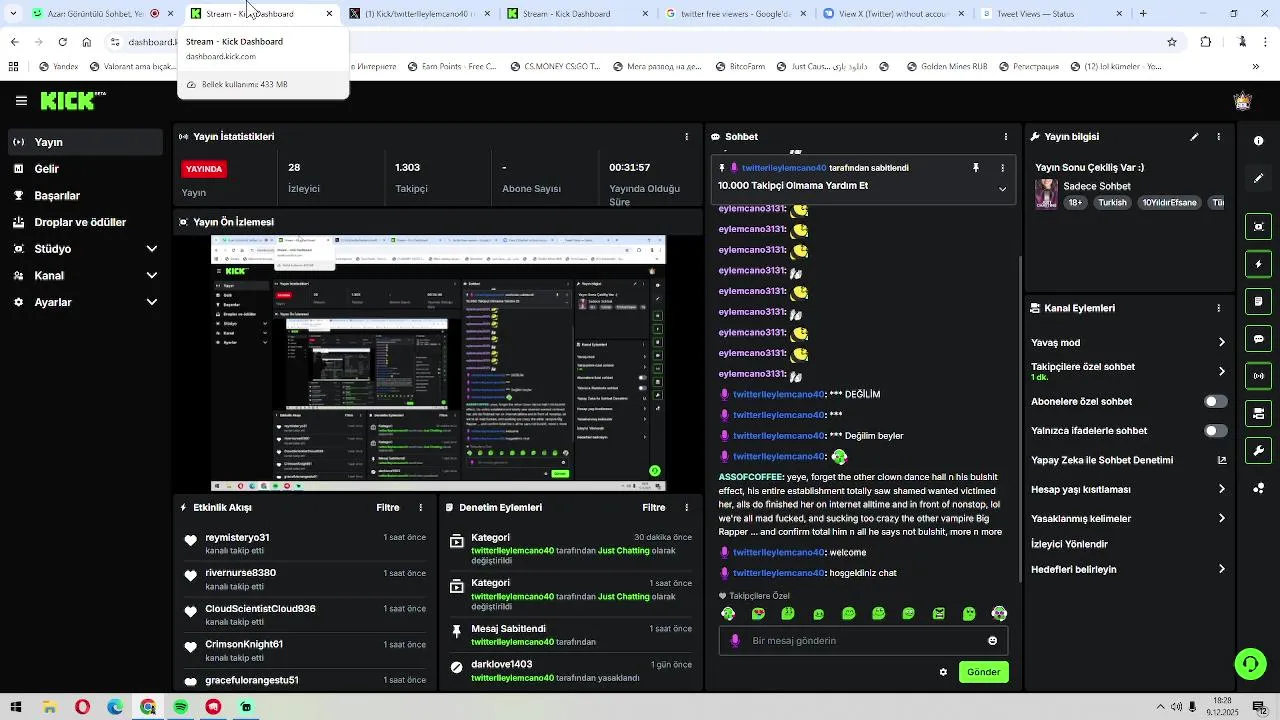Image resolution: width=1280 pixels, height=720 pixels.
Task: Click the pin icon on pinned message
Action: pos(976,168)
